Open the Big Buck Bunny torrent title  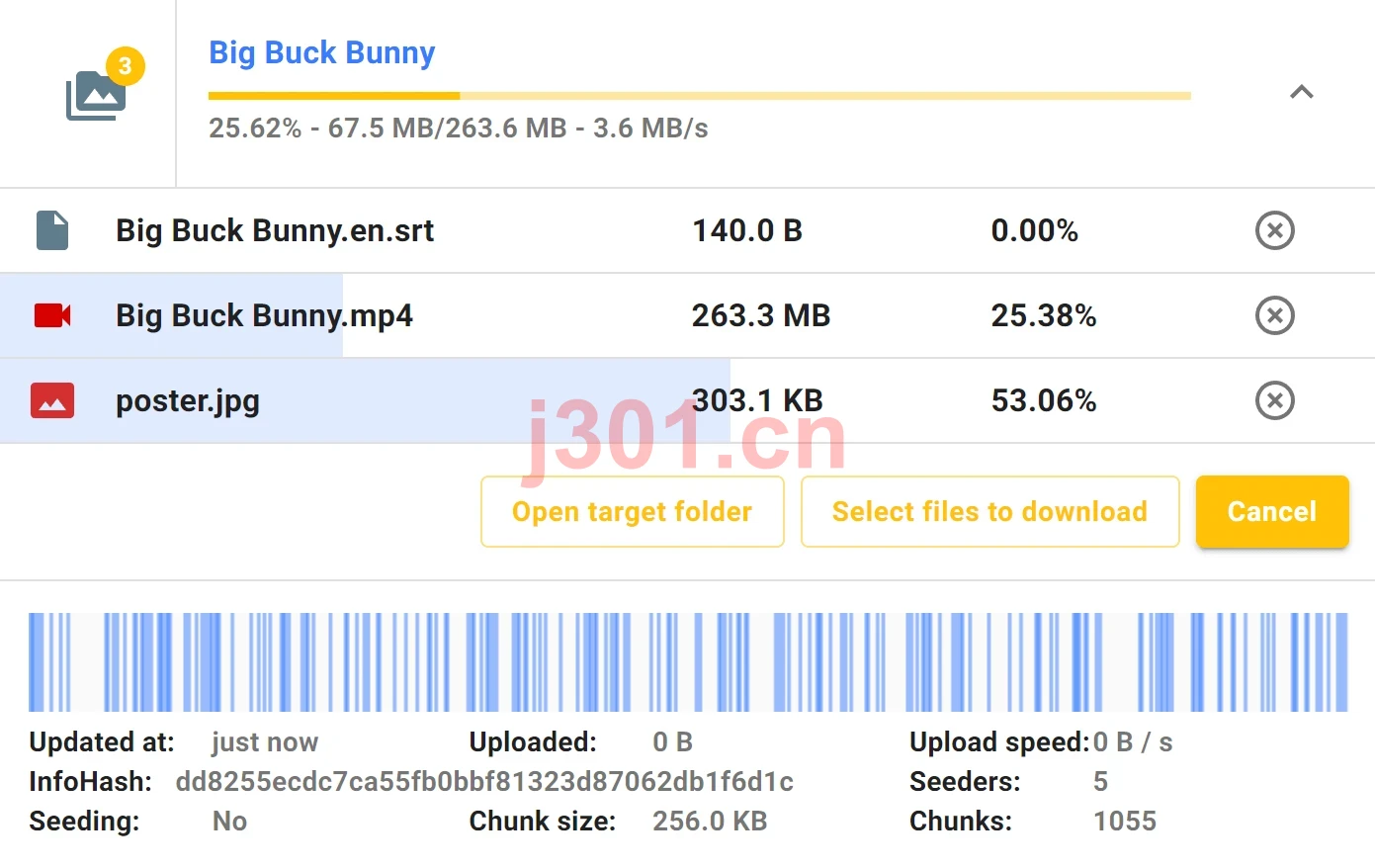(x=322, y=52)
